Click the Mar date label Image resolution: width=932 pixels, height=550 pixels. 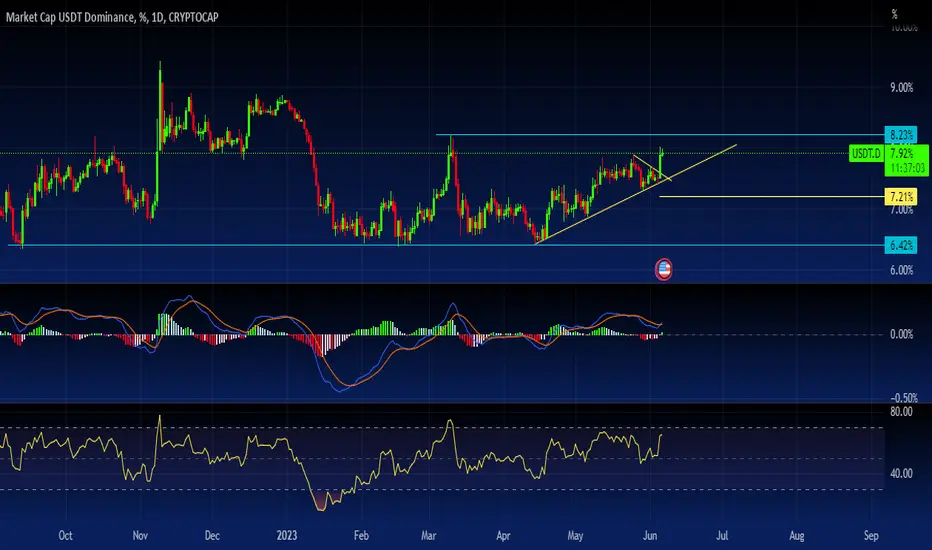point(429,535)
